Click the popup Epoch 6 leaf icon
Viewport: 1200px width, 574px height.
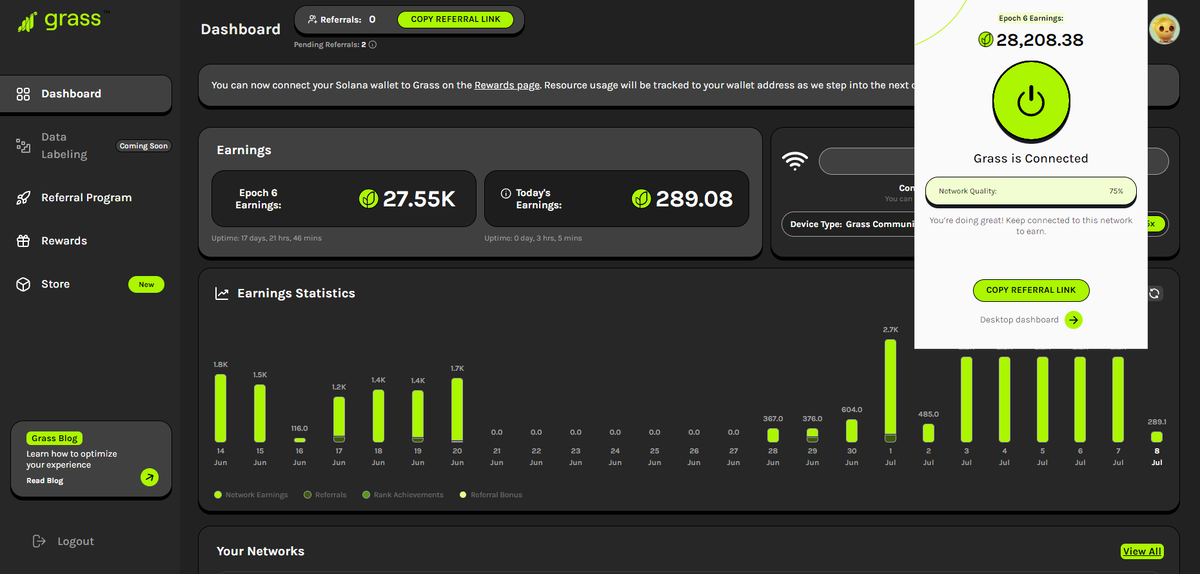[986, 40]
